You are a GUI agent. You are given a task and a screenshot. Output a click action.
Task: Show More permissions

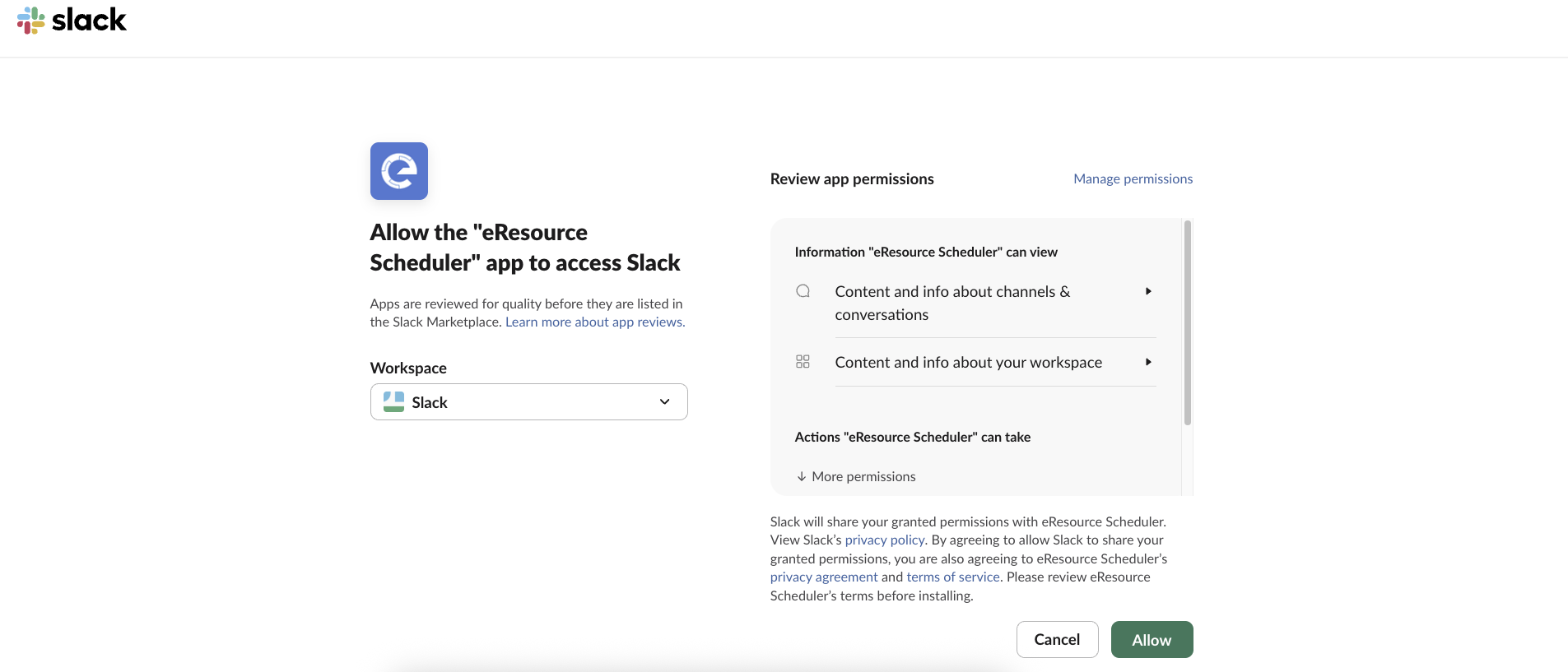(x=856, y=476)
